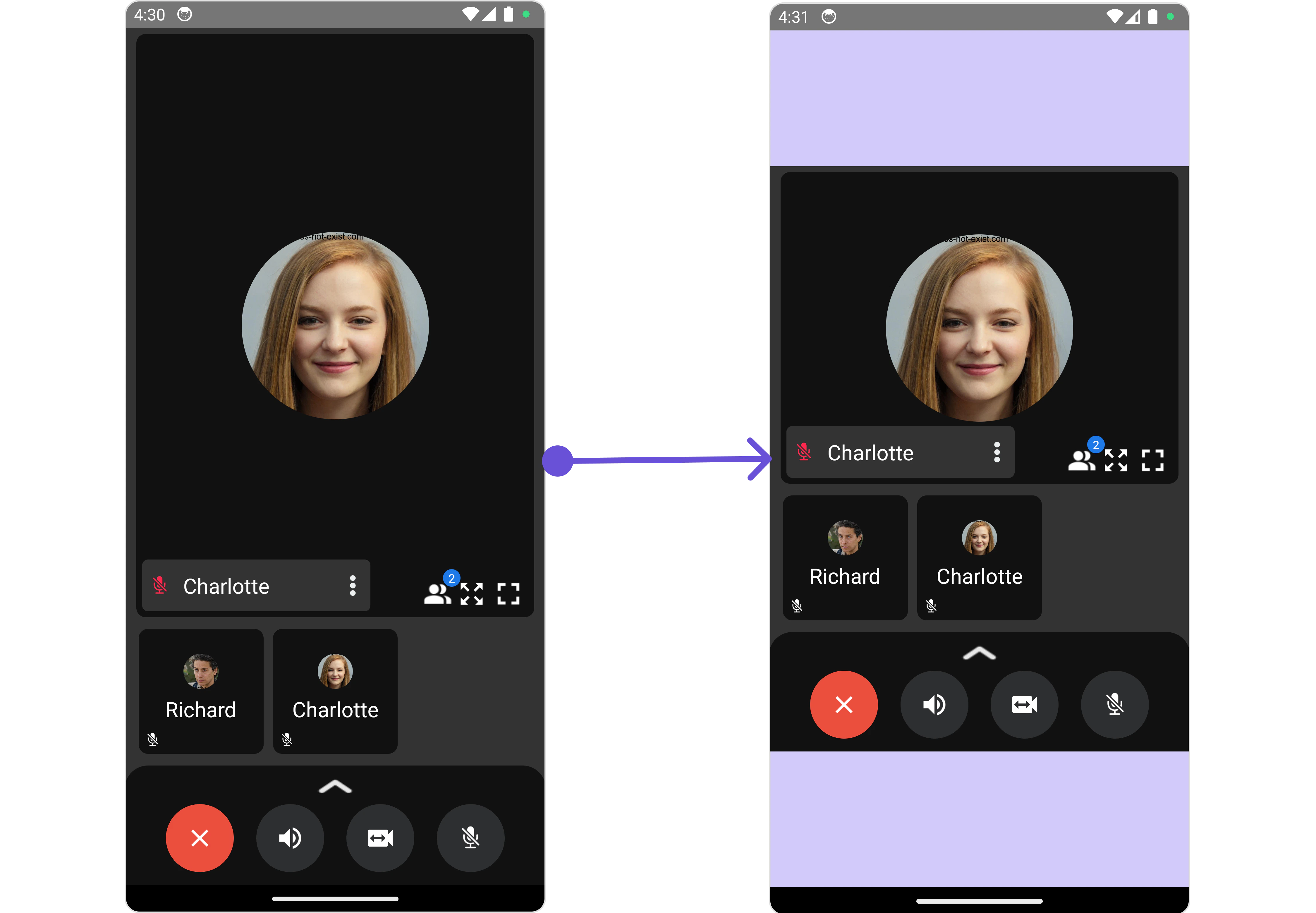Select Richard's thumbnail in left phone
The image size is (1316, 913).
(x=201, y=691)
